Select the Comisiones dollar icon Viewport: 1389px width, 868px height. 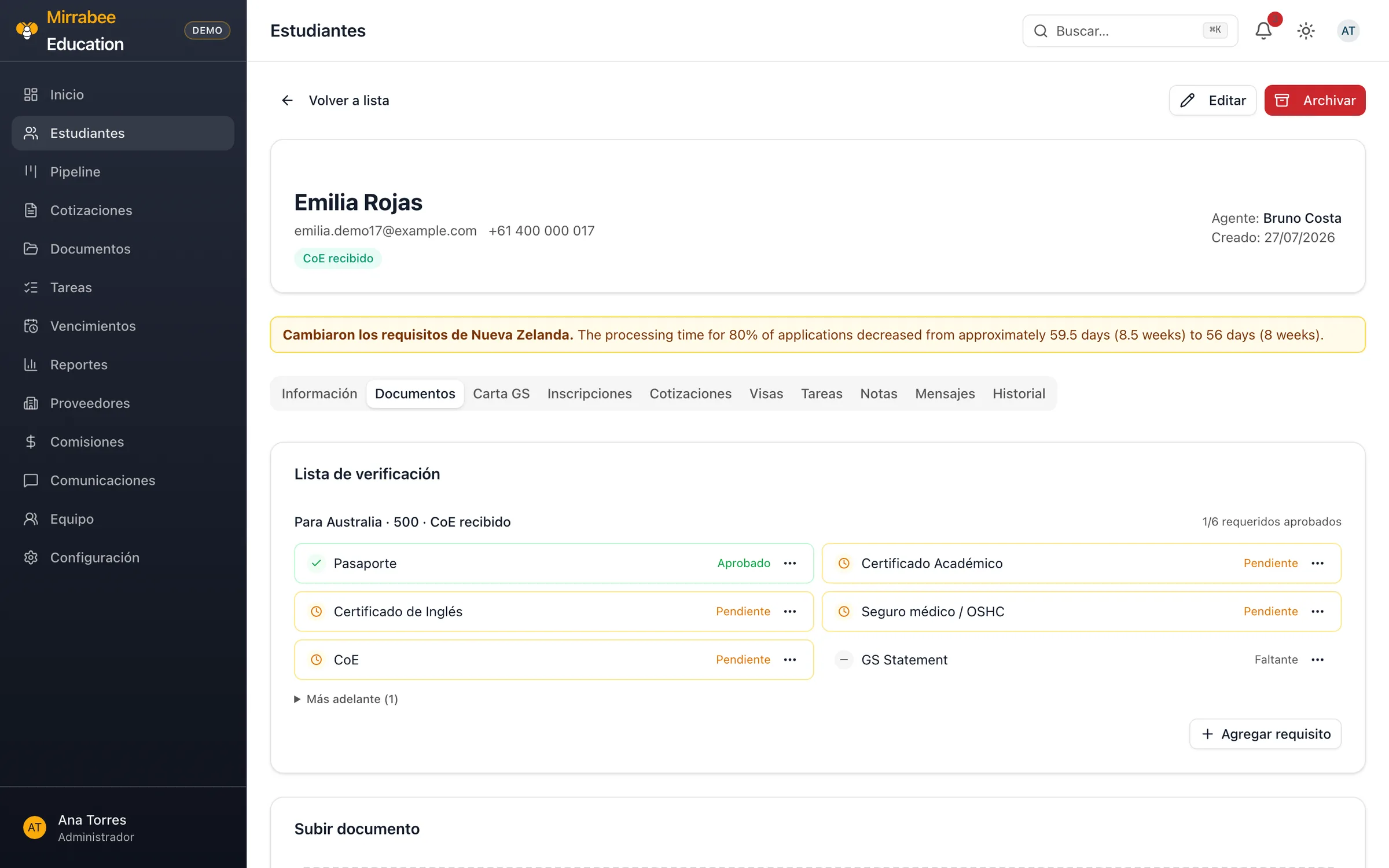(x=31, y=442)
